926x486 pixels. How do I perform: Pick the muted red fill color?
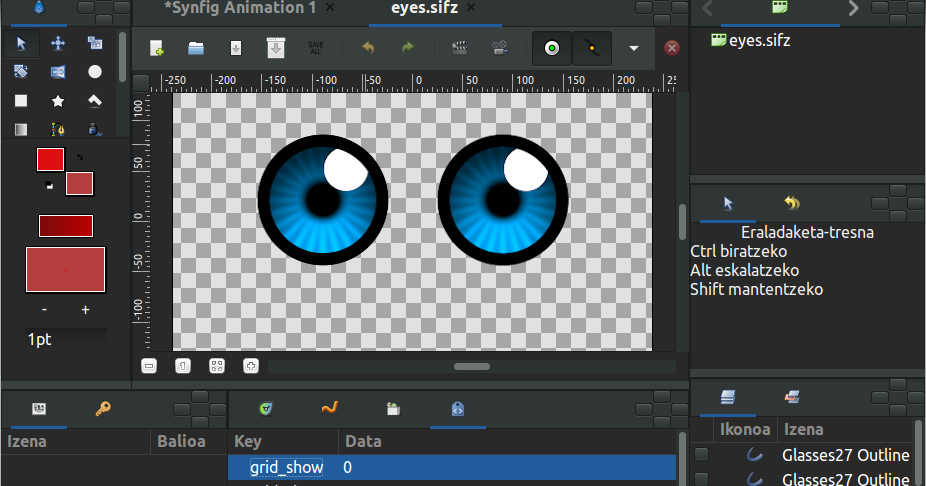click(79, 184)
